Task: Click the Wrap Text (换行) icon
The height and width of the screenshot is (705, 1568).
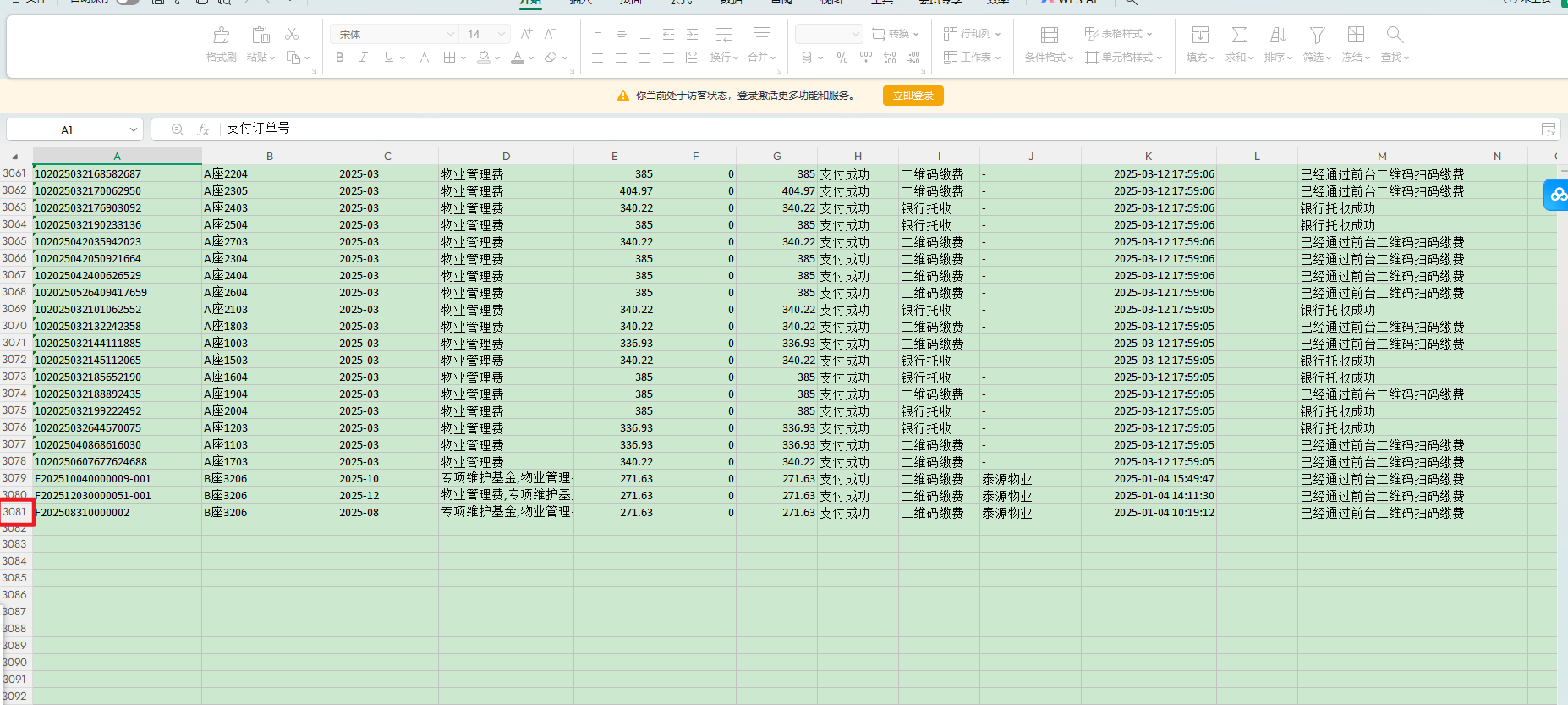Action: tap(725, 35)
